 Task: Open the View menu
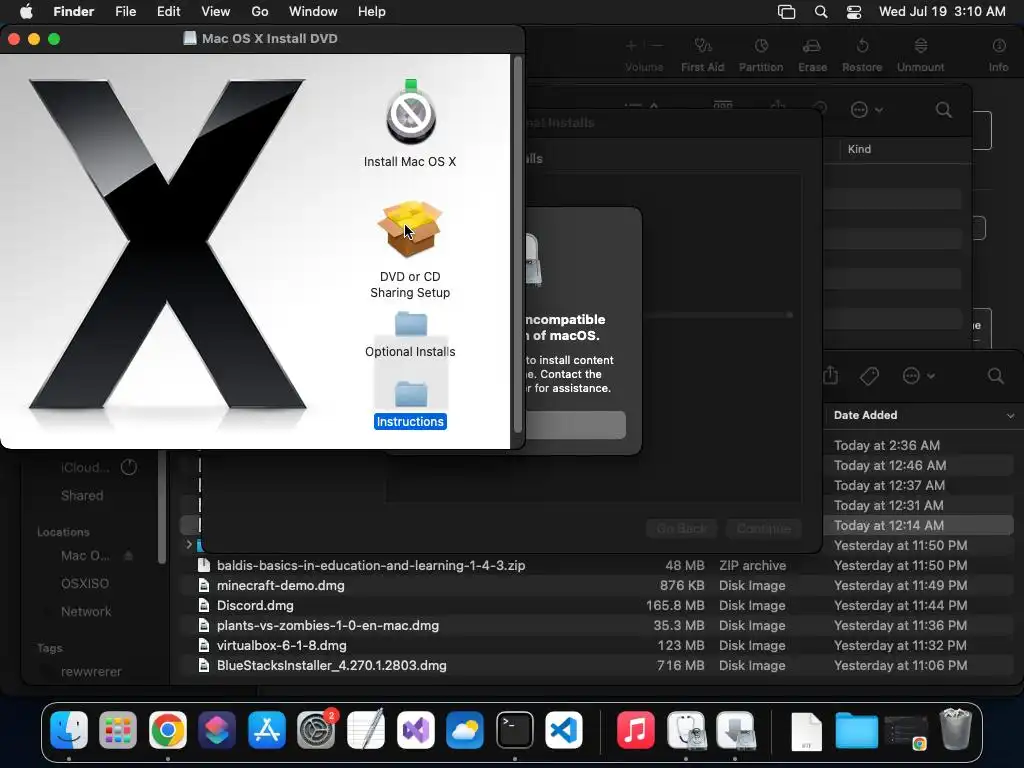(216, 12)
